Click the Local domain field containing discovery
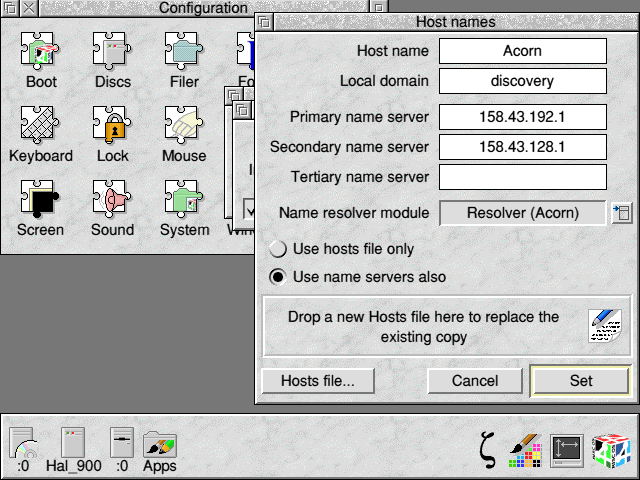This screenshot has width=640, height=480. (522, 81)
